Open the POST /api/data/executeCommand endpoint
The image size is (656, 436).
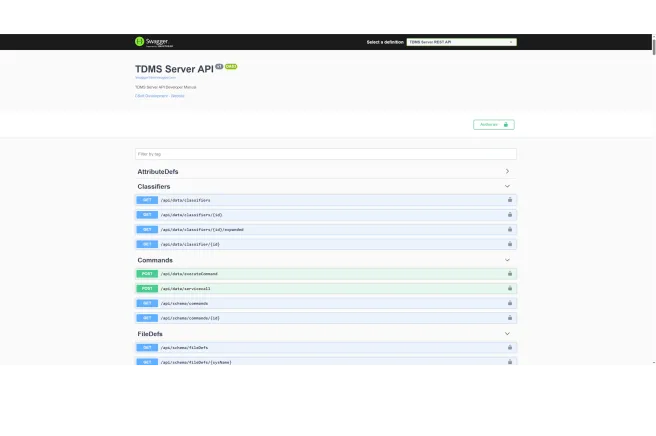click(325, 274)
